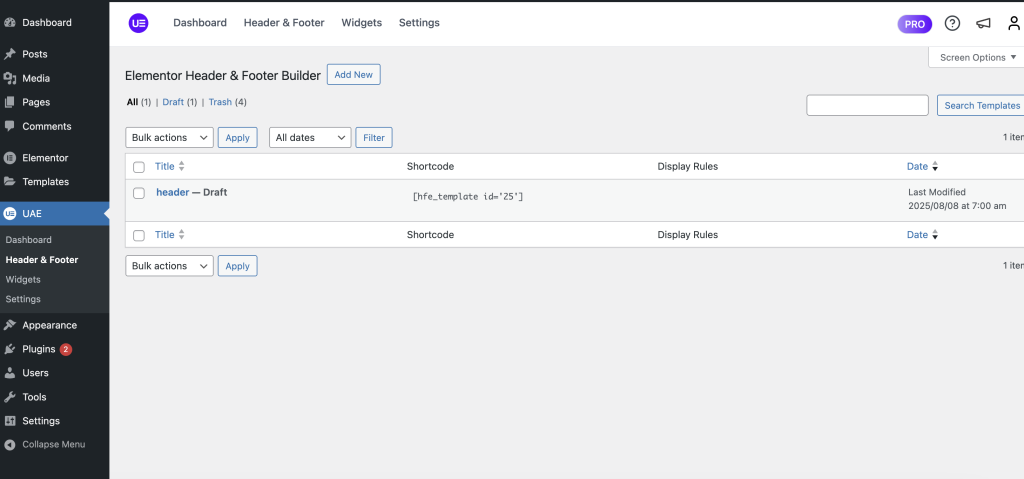The height and width of the screenshot is (479, 1024).
Task: Sort by the top Date column link
Action: pyautogui.click(x=918, y=167)
